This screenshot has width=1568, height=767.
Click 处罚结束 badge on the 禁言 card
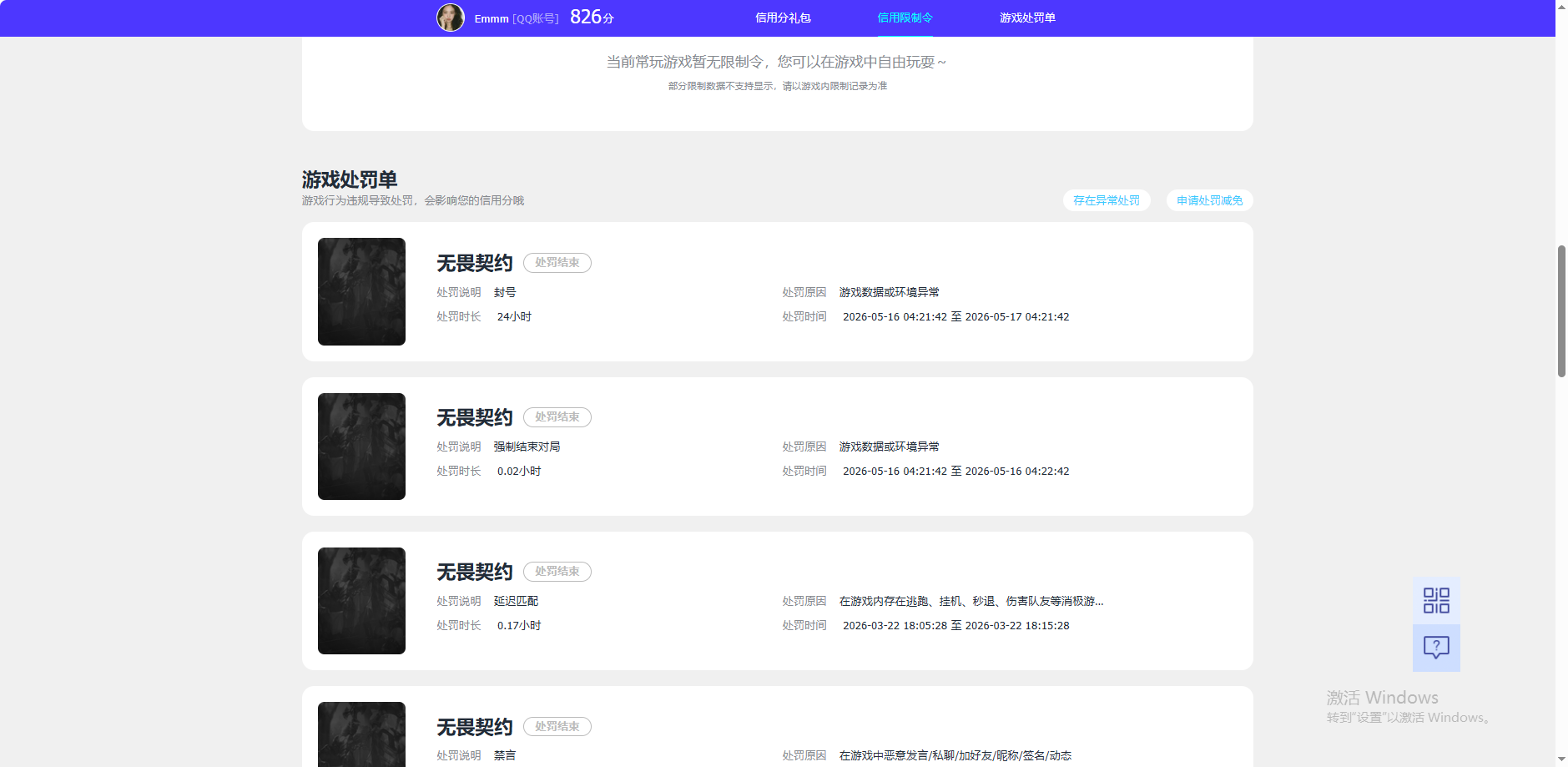point(557,727)
